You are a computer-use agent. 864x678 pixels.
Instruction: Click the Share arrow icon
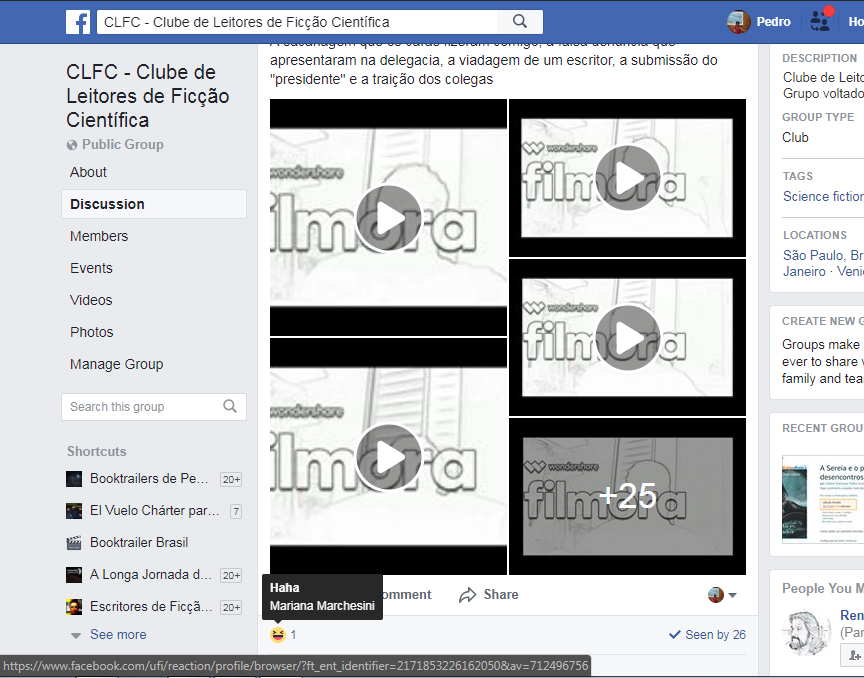[x=467, y=595]
